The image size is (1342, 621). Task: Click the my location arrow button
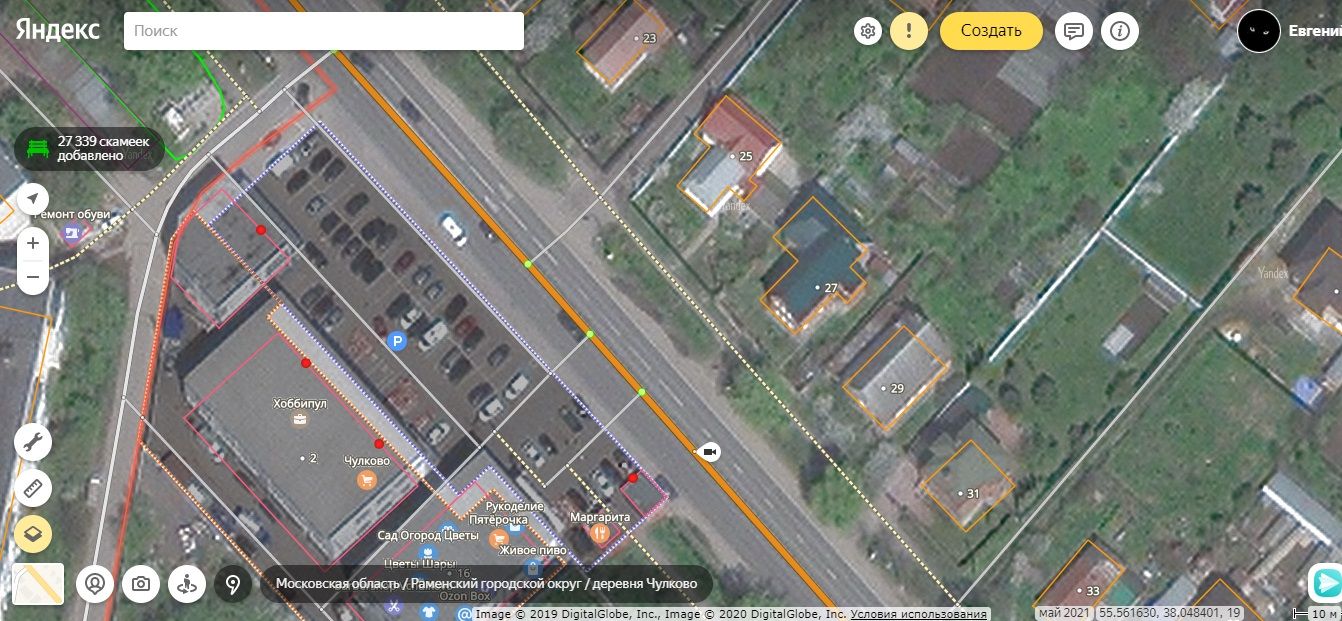33,198
